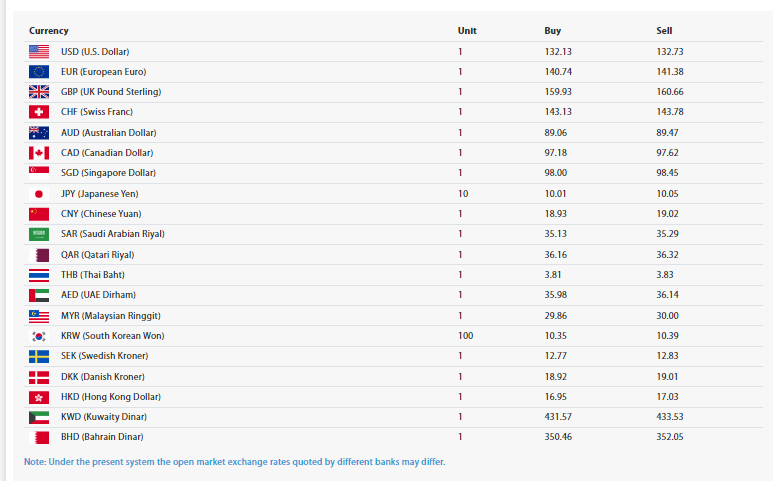Select the South Korean flag icon

click(39, 336)
